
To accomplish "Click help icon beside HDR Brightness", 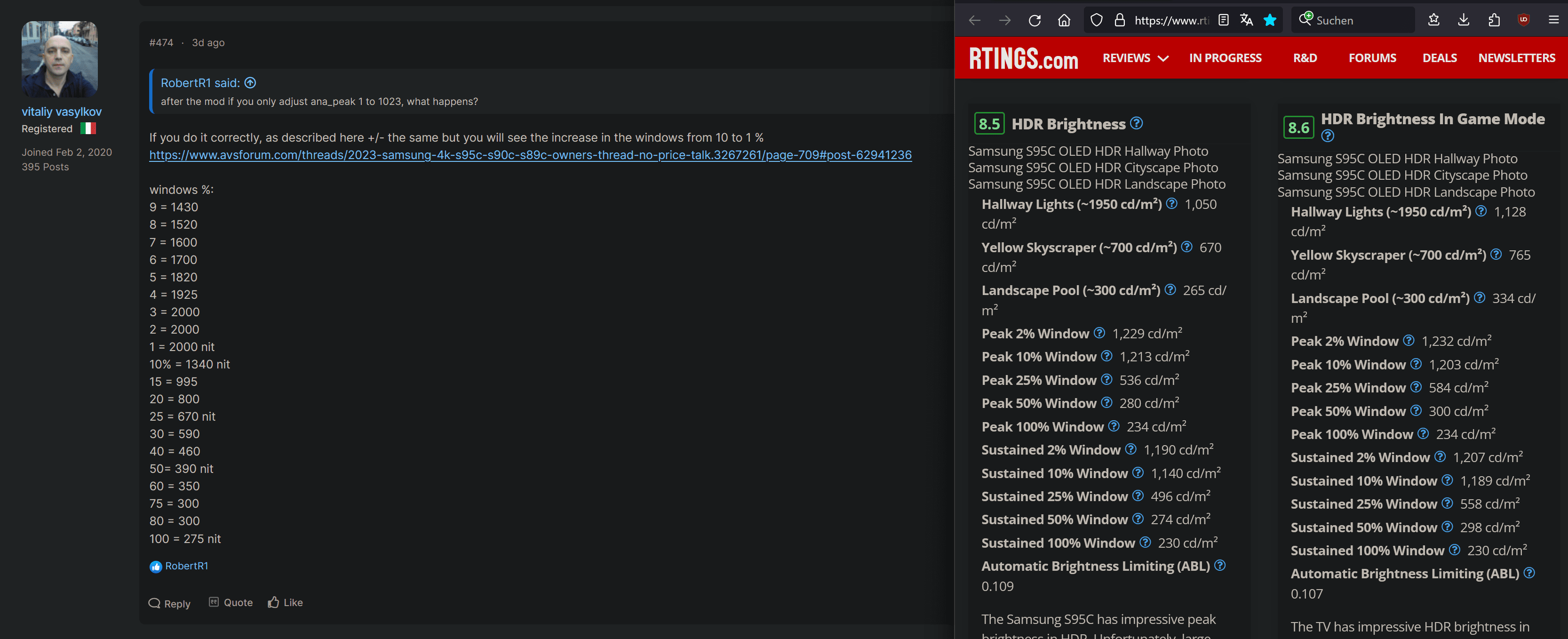I will tap(1137, 123).
